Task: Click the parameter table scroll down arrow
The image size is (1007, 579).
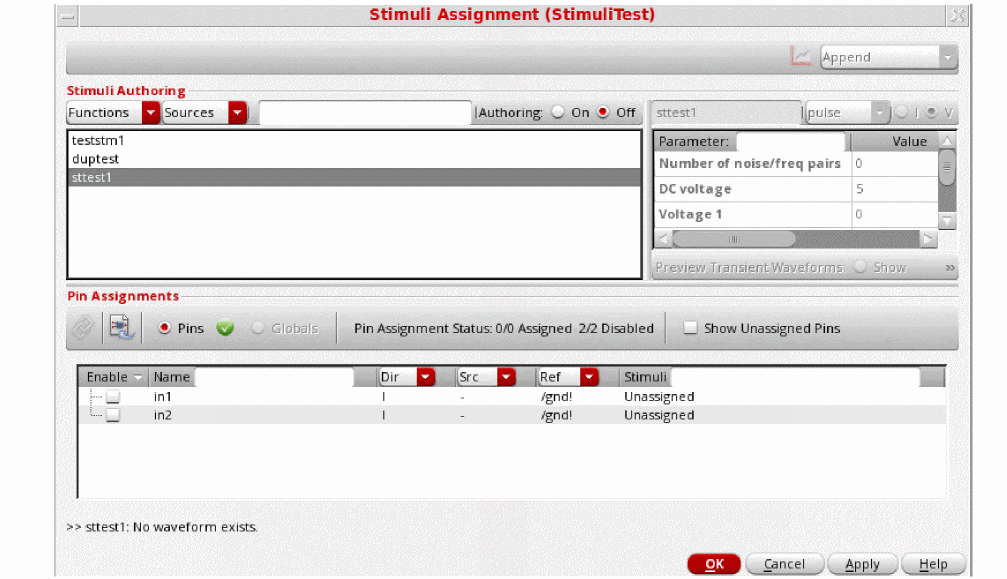Action: (x=947, y=220)
